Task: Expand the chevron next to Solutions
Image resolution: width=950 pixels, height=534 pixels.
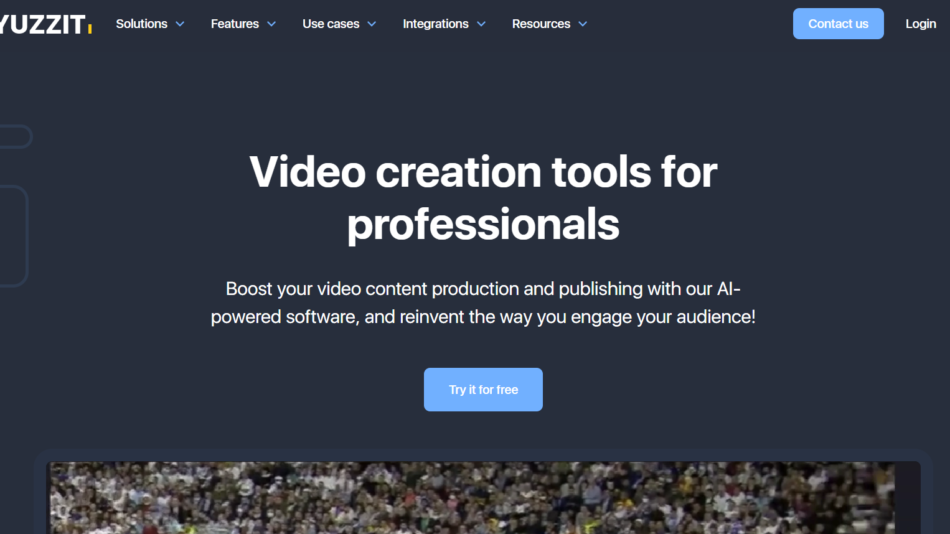Action: (x=180, y=24)
